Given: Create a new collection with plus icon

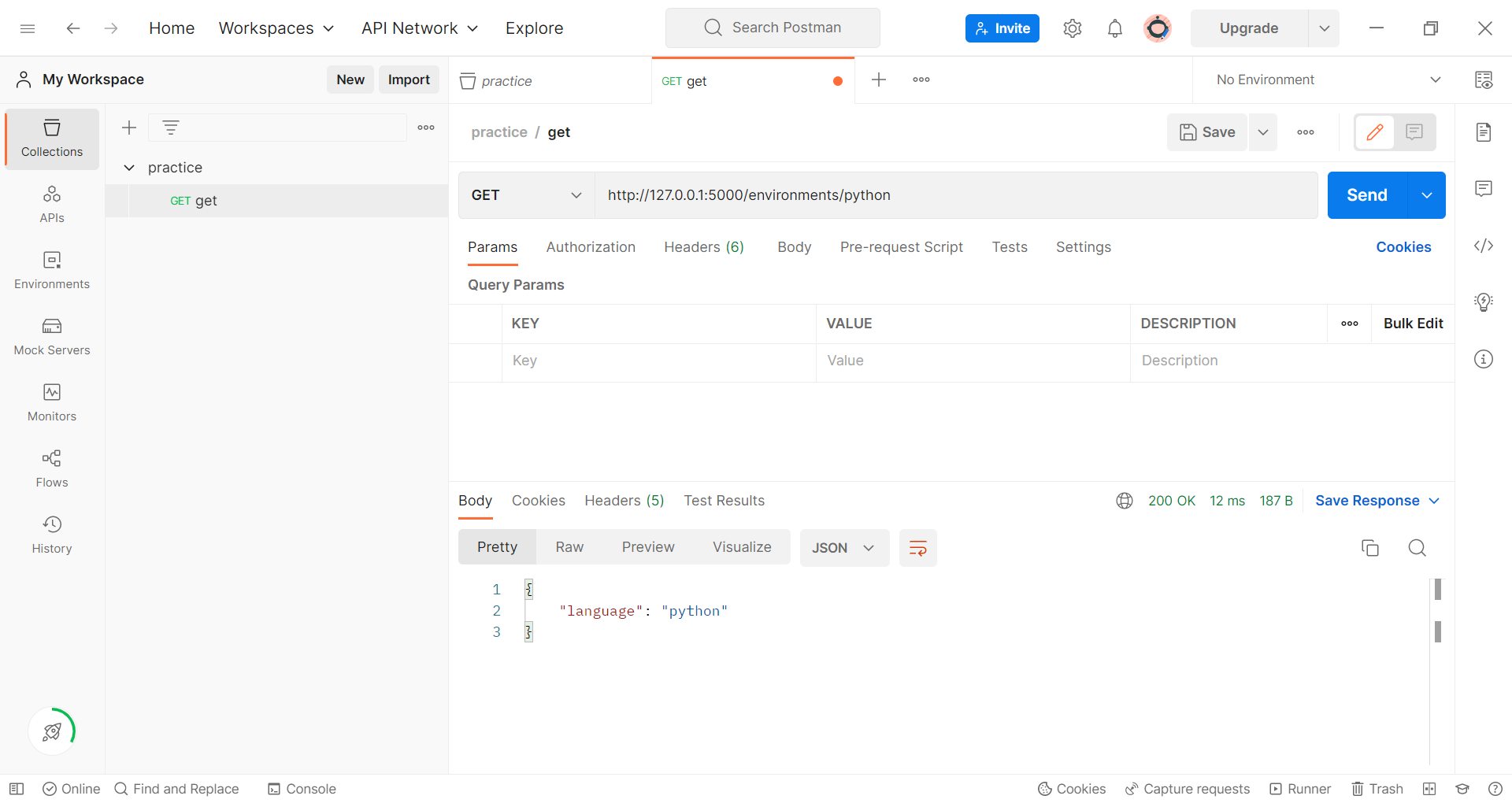Looking at the screenshot, I should pos(129,128).
